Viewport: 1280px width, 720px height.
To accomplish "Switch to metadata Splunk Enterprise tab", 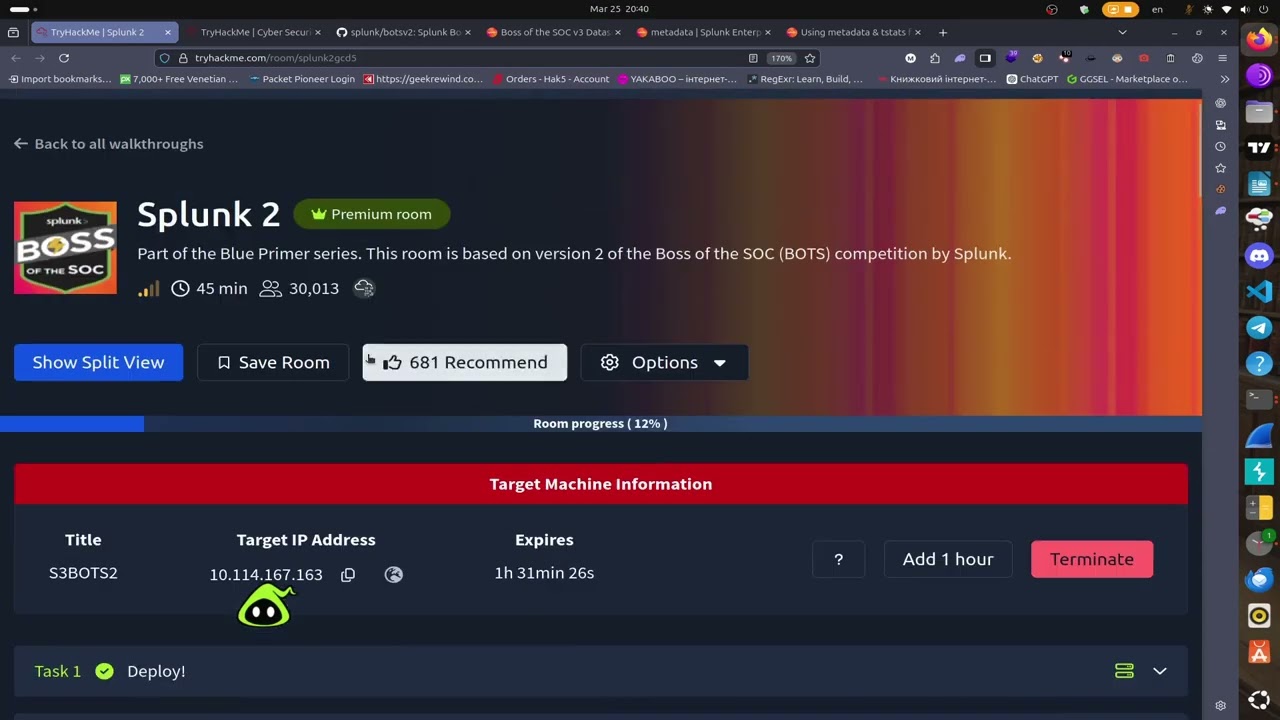I will coord(705,32).
